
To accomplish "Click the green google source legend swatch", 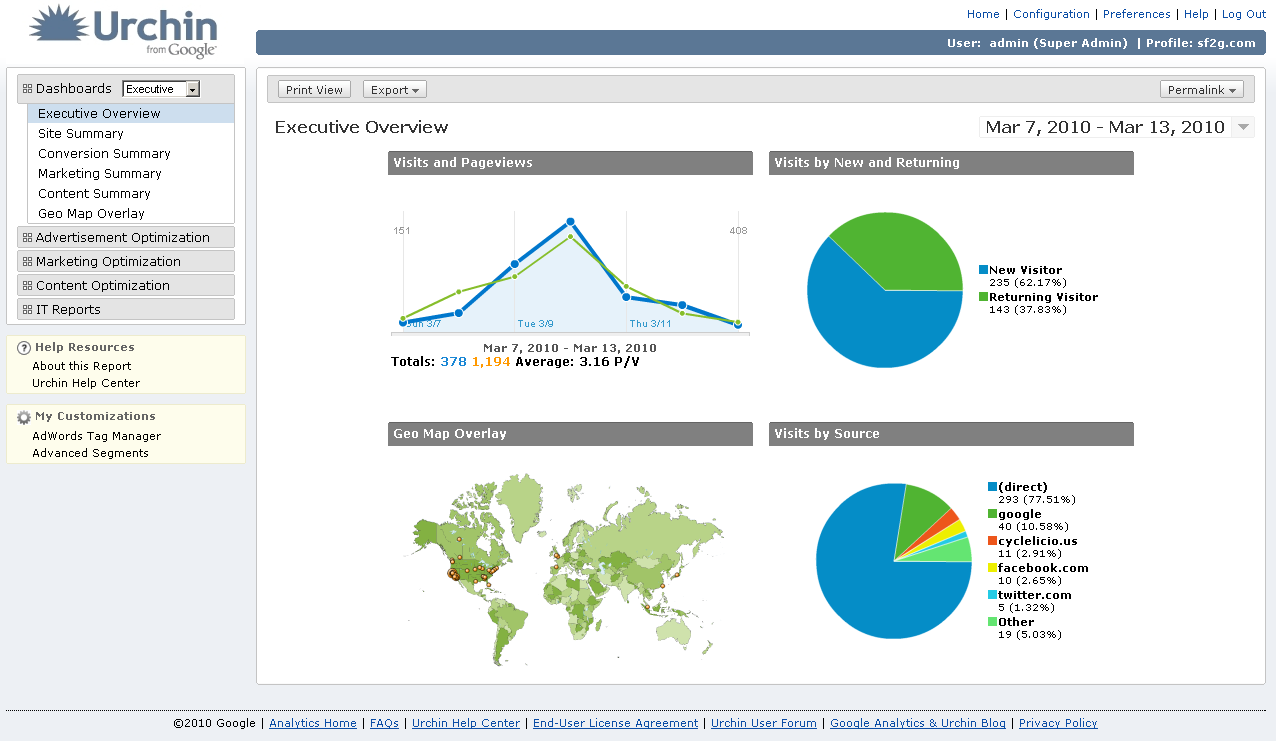I will [992, 514].
